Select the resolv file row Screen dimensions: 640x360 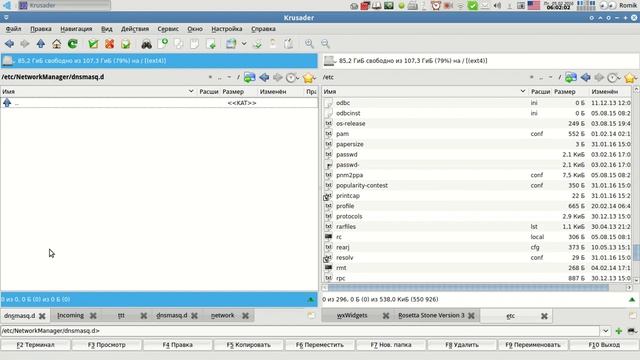point(477,258)
